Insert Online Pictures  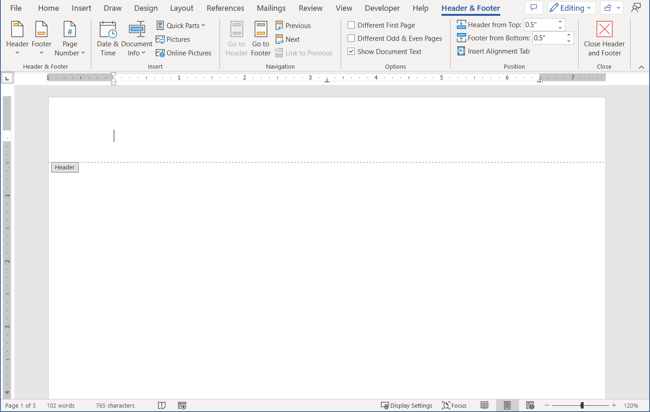coord(183,53)
